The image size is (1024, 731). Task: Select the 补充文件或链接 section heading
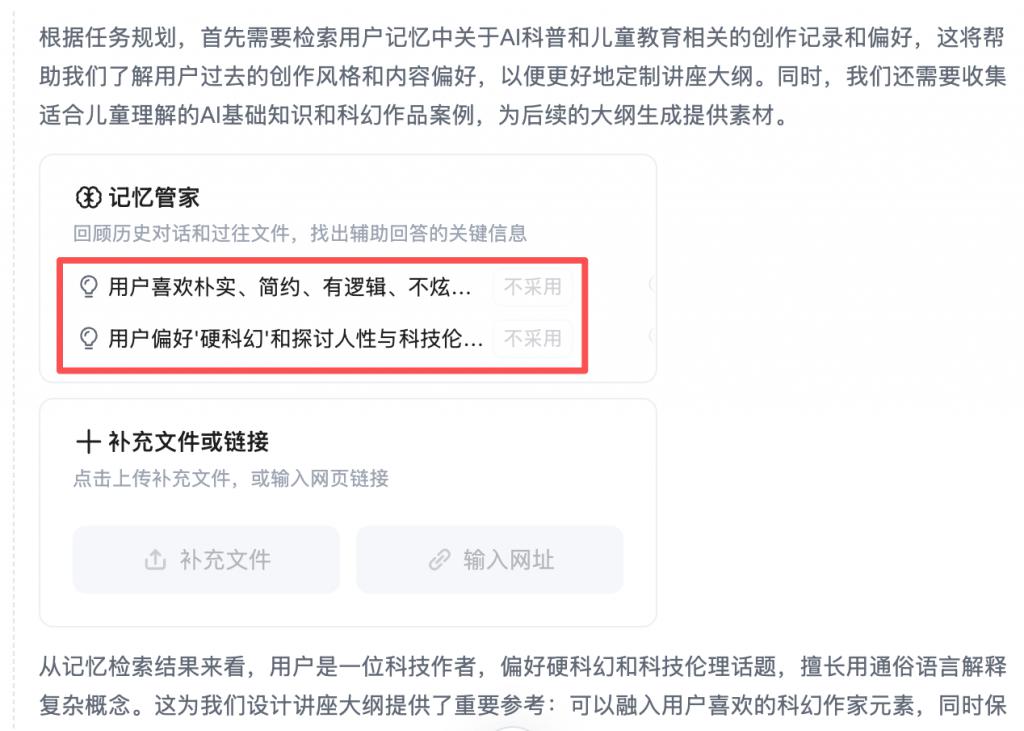coord(188,442)
